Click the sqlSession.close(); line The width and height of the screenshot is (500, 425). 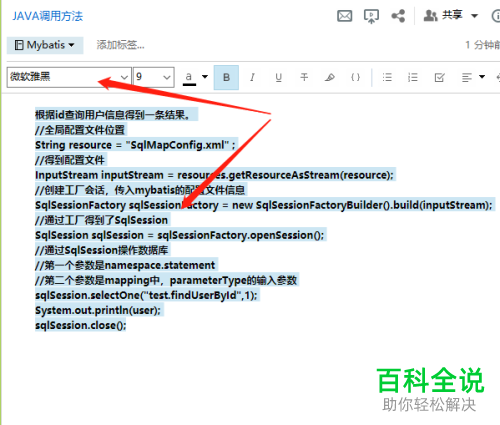[x=81, y=325]
